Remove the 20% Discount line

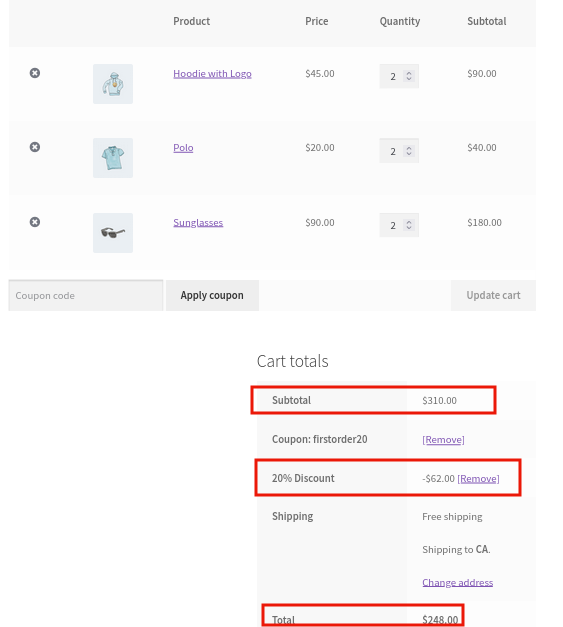pyautogui.click(x=478, y=478)
